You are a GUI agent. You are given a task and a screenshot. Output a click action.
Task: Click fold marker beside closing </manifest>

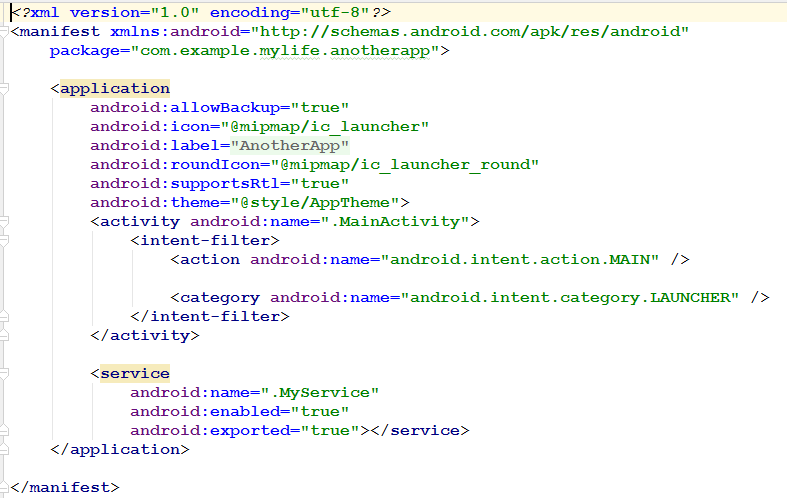click(4, 487)
